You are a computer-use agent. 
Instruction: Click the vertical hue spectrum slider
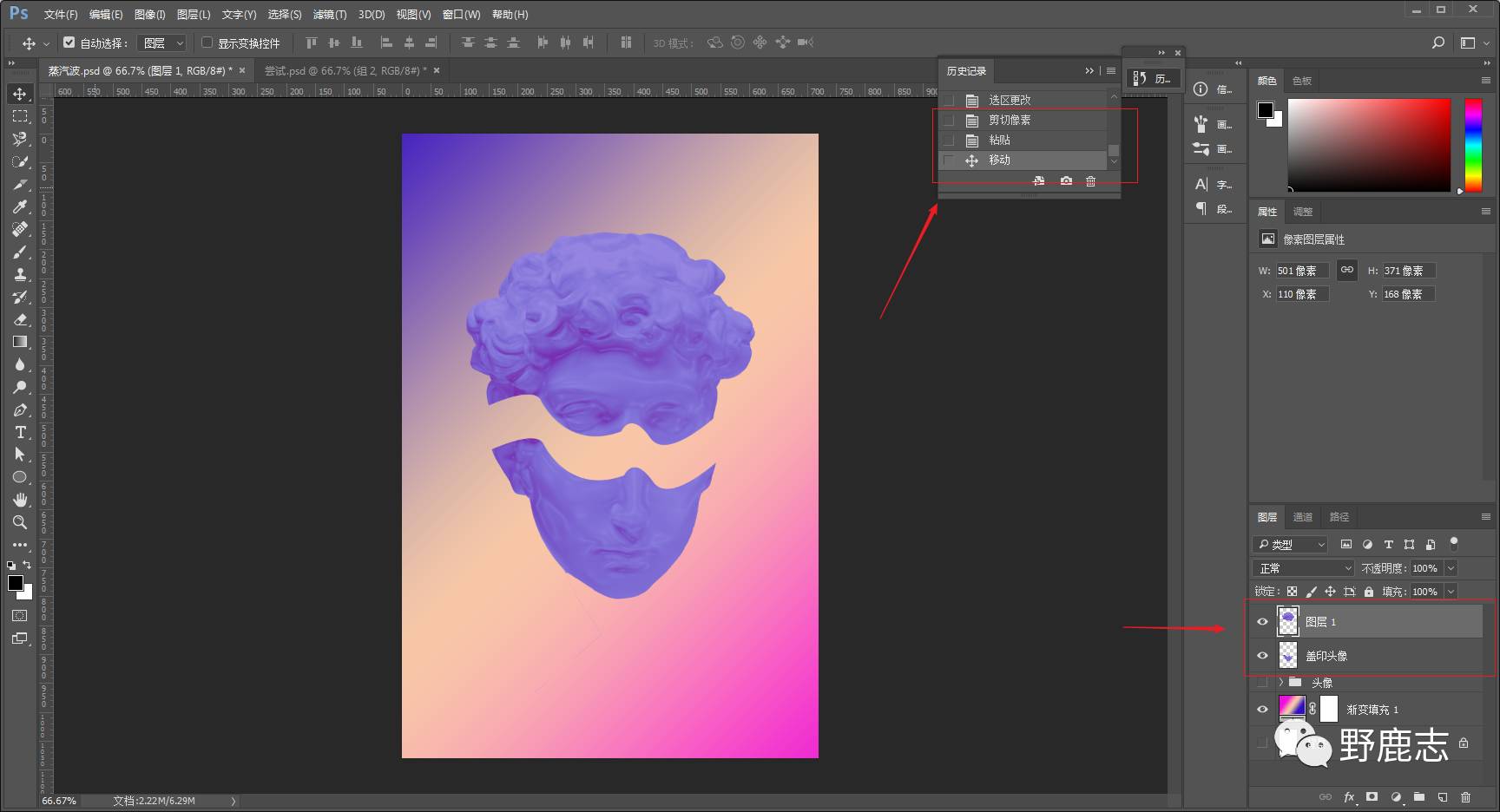click(x=1473, y=145)
